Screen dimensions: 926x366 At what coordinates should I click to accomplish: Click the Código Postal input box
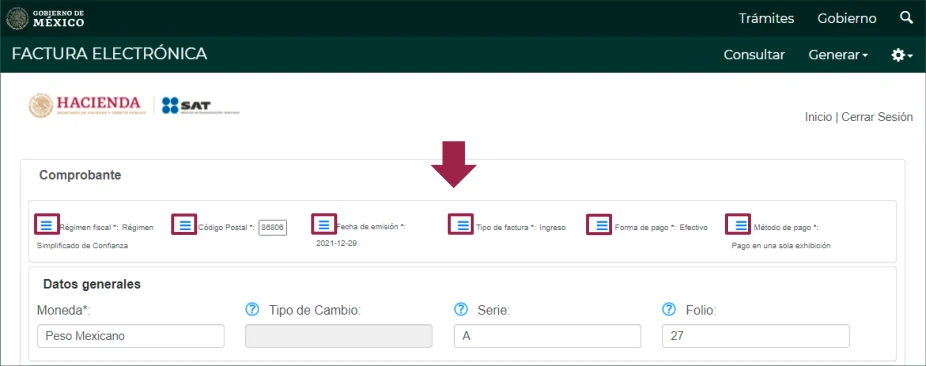(x=273, y=227)
